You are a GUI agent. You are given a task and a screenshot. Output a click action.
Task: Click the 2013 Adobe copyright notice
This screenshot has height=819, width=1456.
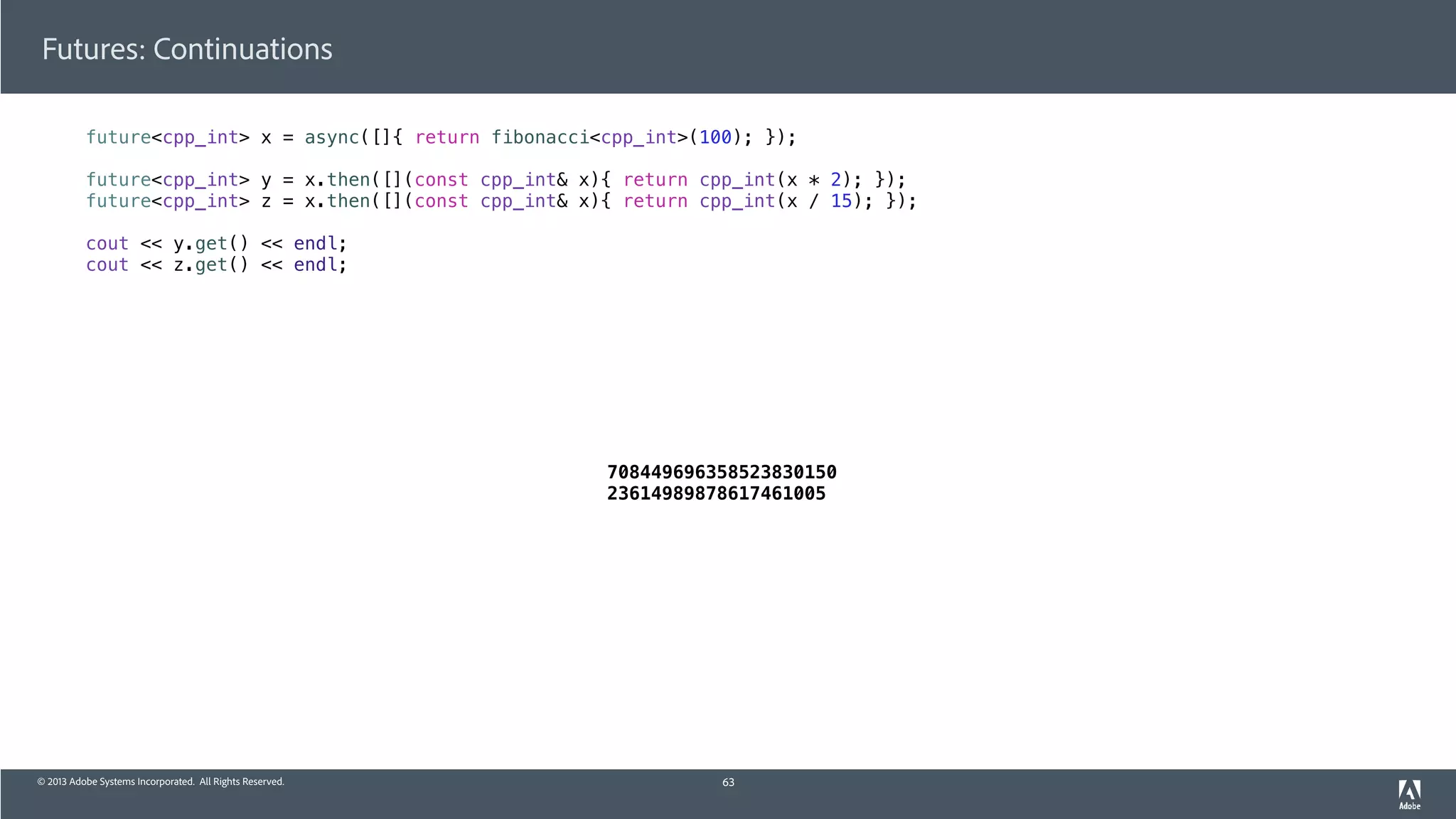[x=161, y=781]
